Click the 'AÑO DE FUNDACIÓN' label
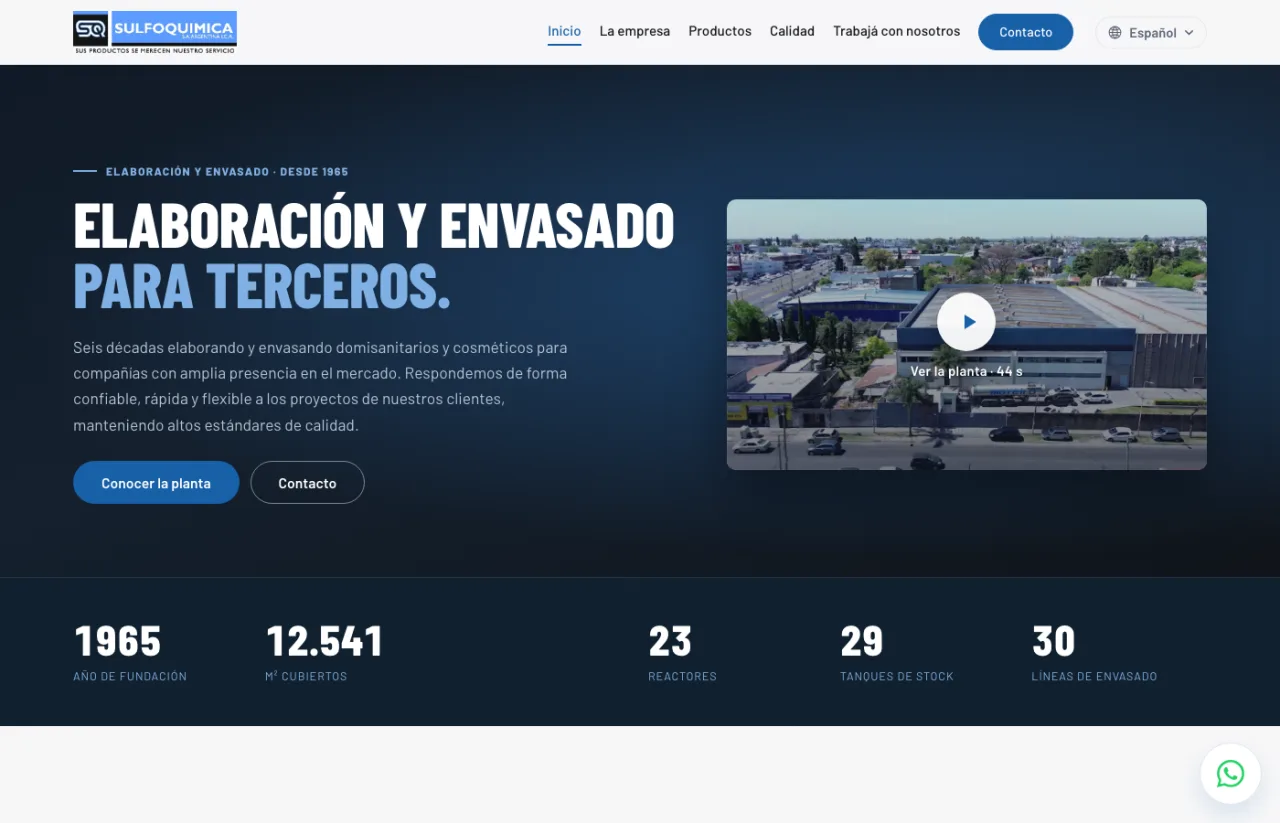Viewport: 1280px width, 823px height. (x=130, y=677)
